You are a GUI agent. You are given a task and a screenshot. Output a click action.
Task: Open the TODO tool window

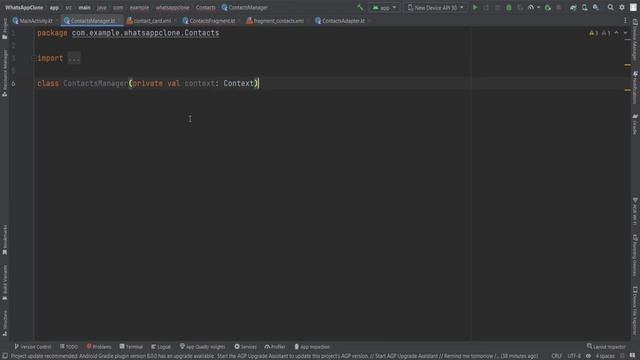click(69, 347)
